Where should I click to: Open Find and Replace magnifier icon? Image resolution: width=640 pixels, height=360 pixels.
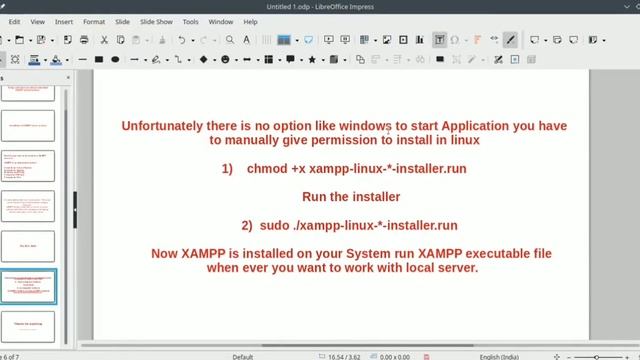(230, 40)
